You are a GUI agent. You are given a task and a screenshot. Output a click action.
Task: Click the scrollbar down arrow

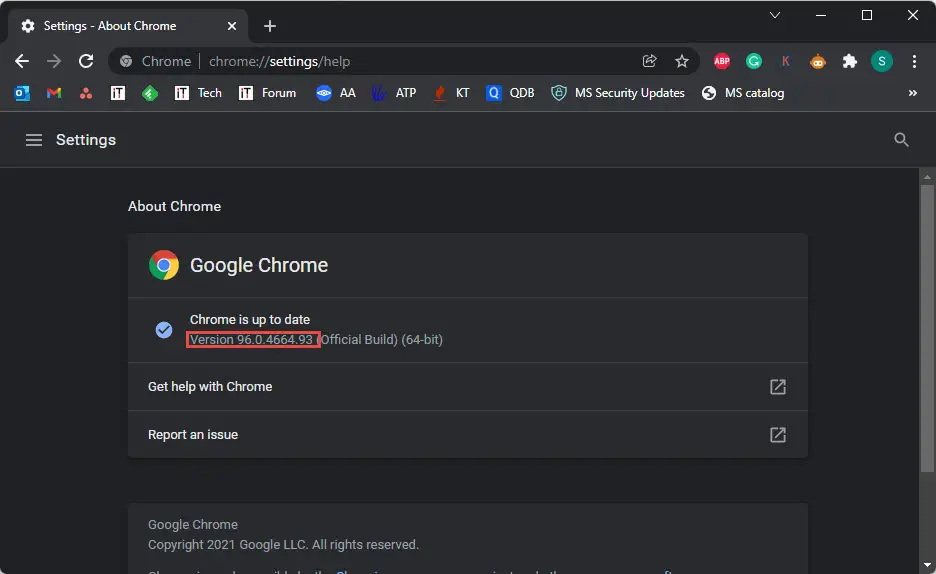click(x=927, y=564)
